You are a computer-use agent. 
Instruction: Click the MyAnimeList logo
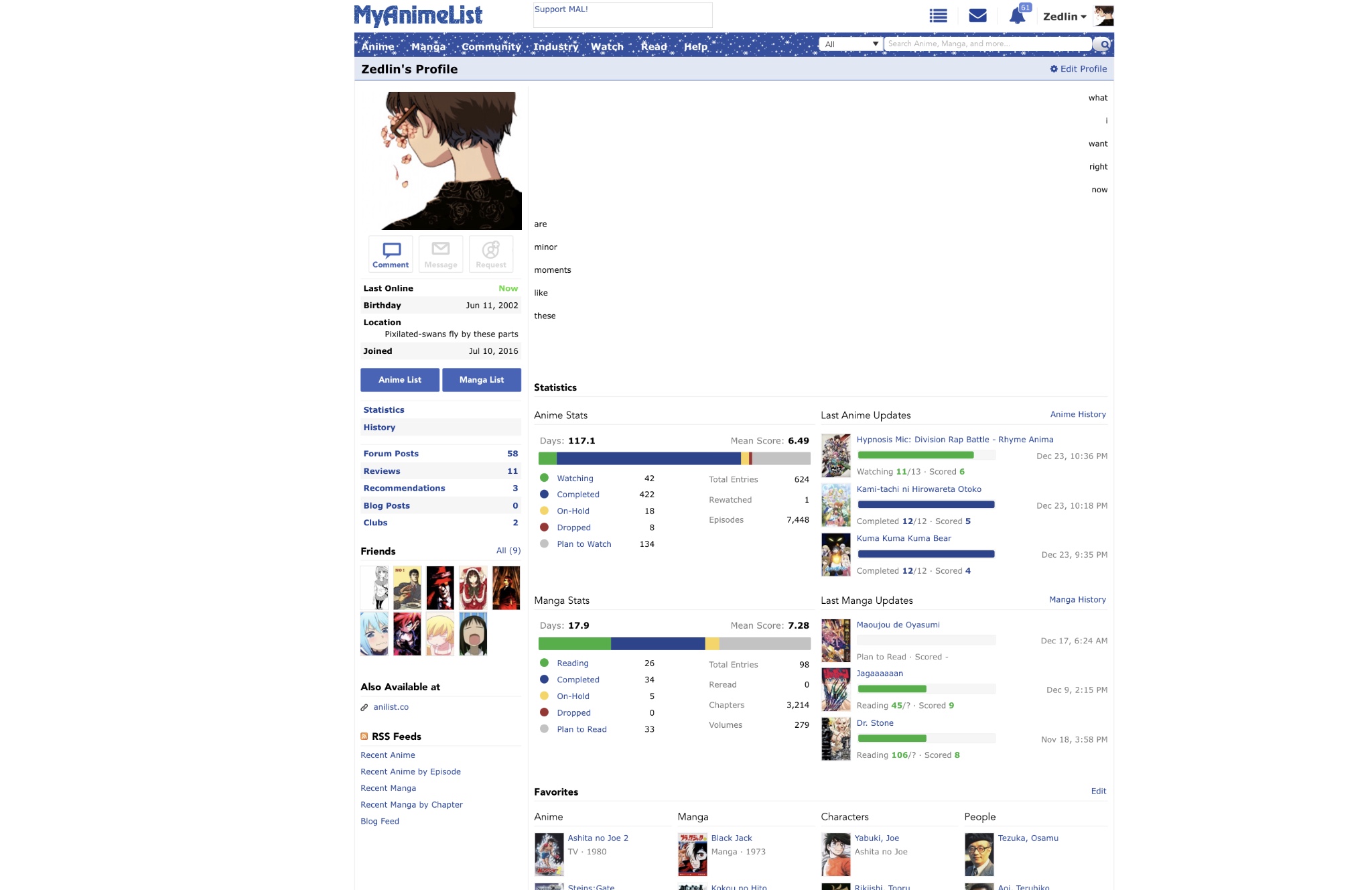coord(419,15)
